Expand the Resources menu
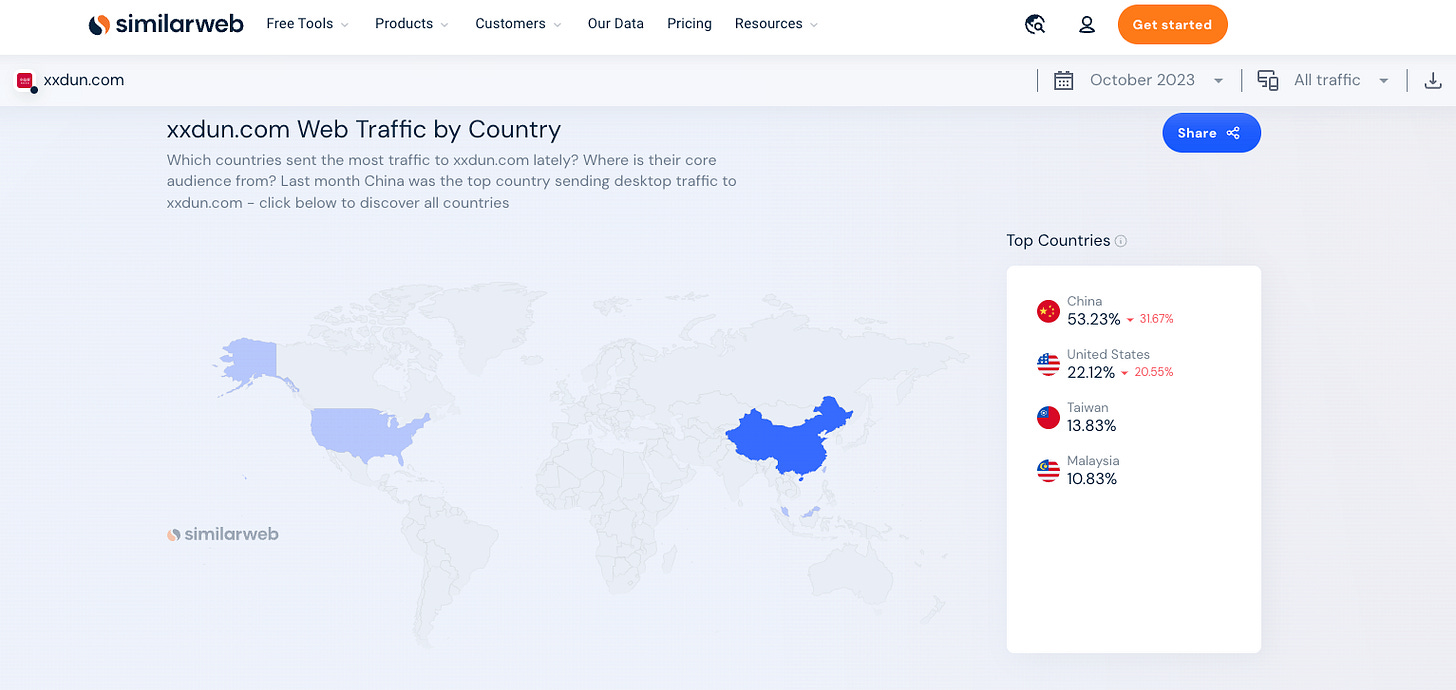This screenshot has width=1456, height=690. click(777, 24)
